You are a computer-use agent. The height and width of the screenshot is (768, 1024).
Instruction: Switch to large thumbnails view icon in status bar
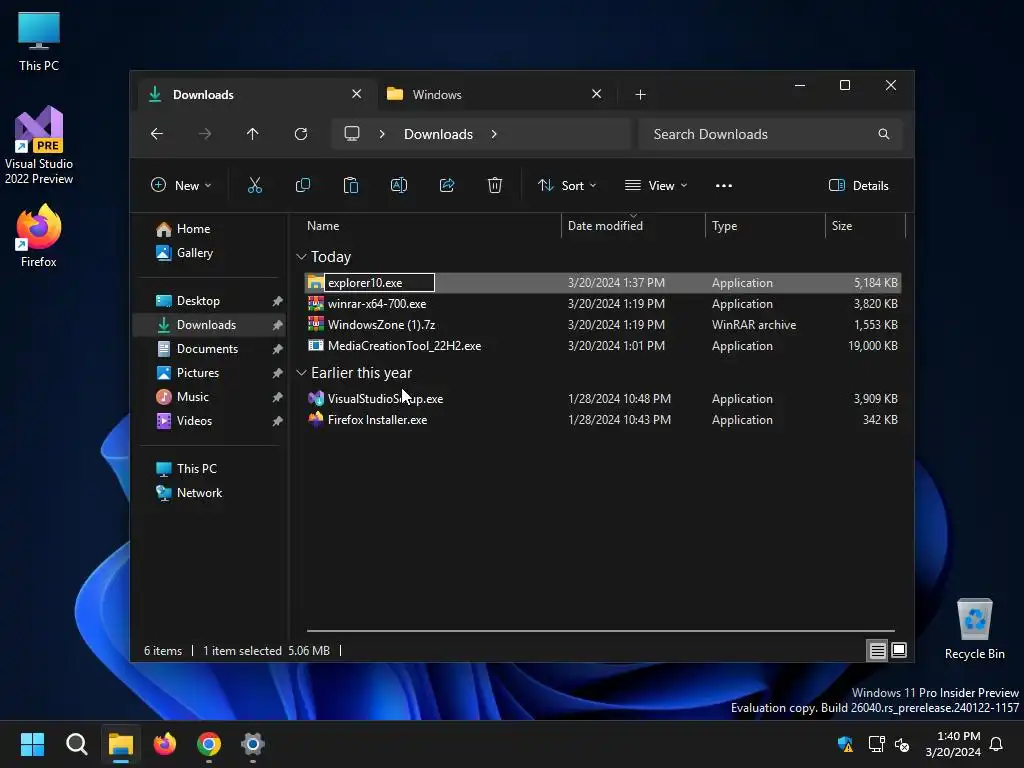[x=899, y=650]
